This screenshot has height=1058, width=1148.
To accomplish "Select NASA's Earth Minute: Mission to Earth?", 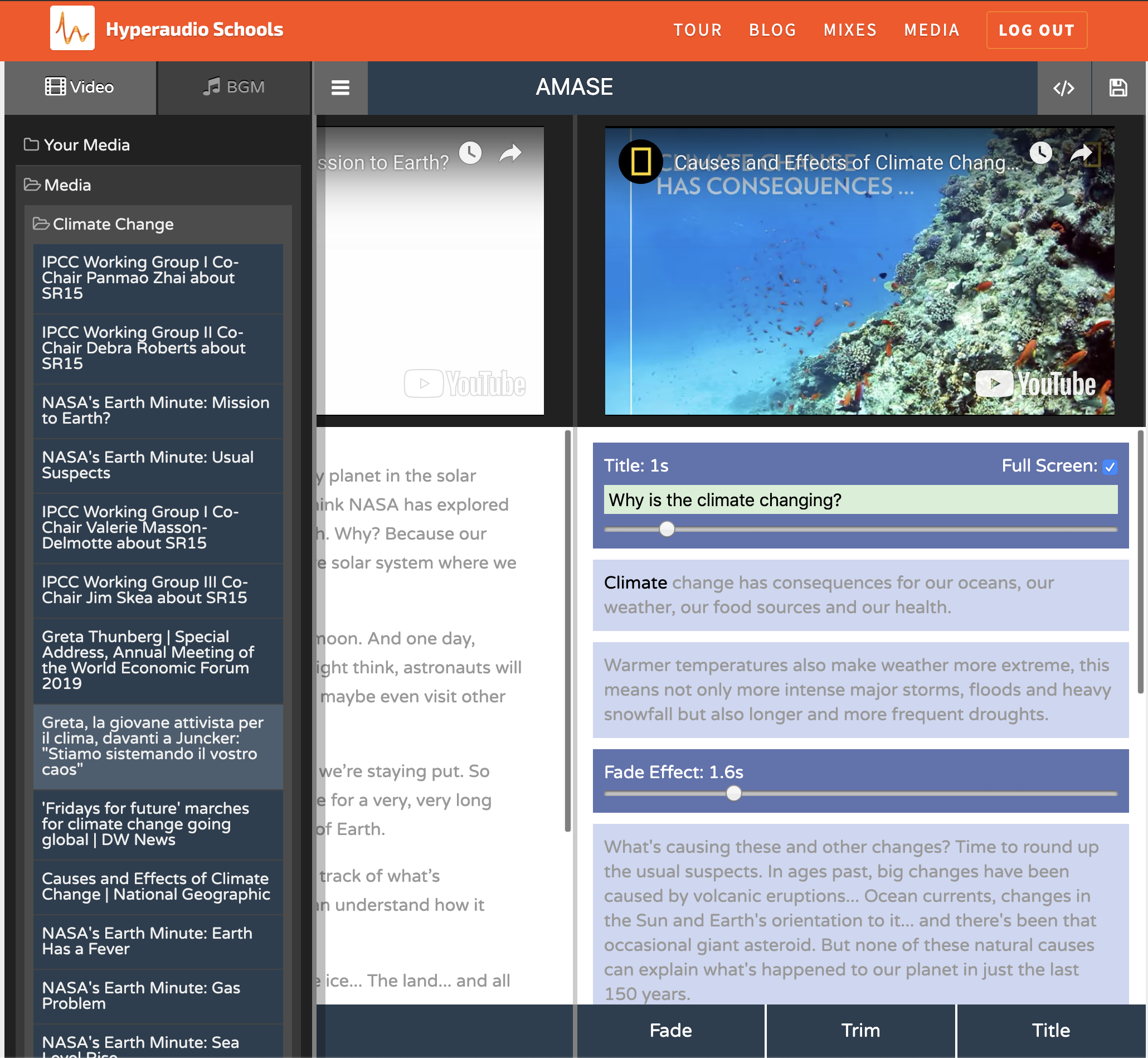I will (158, 411).
